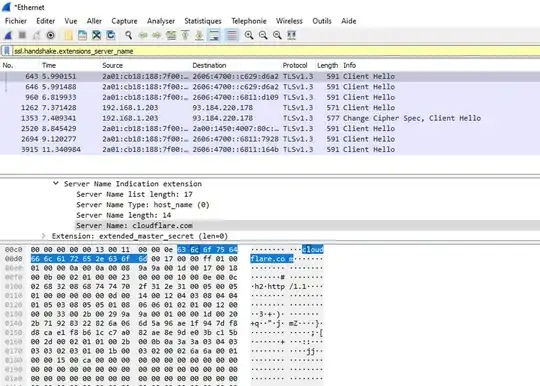Click the reload capture file icon

pos(111,35)
